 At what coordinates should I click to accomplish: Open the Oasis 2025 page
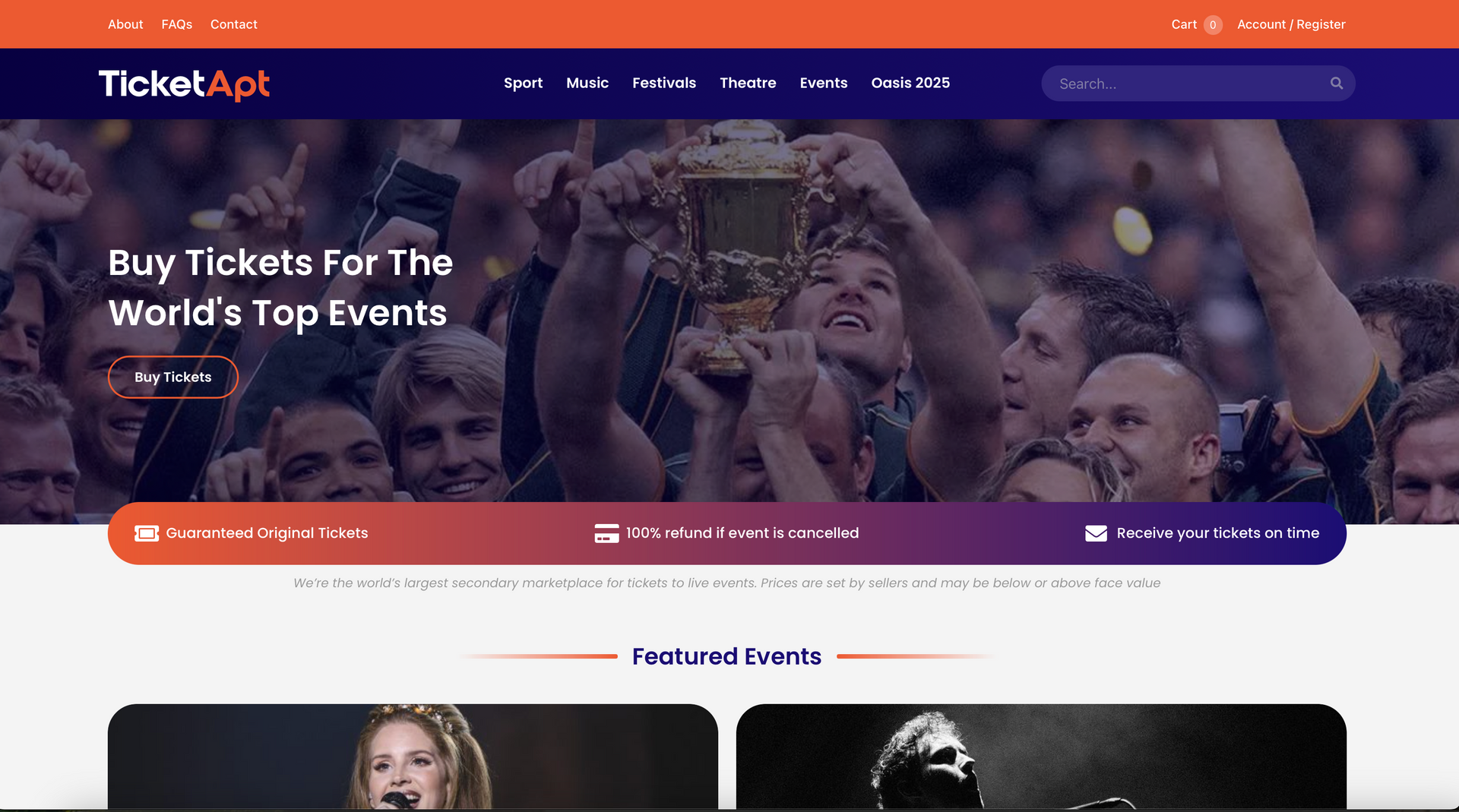tap(910, 83)
